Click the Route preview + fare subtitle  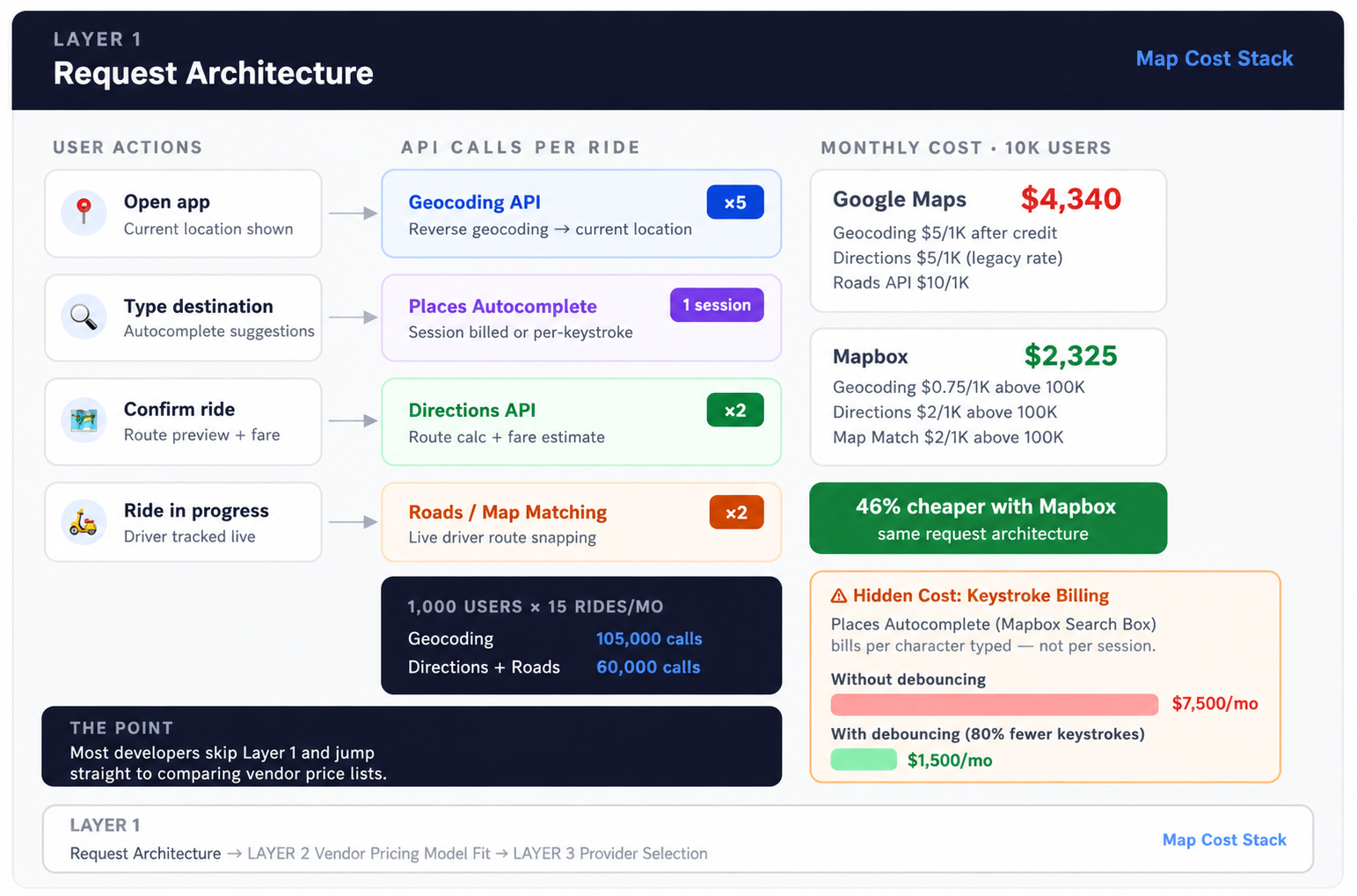tap(201, 435)
